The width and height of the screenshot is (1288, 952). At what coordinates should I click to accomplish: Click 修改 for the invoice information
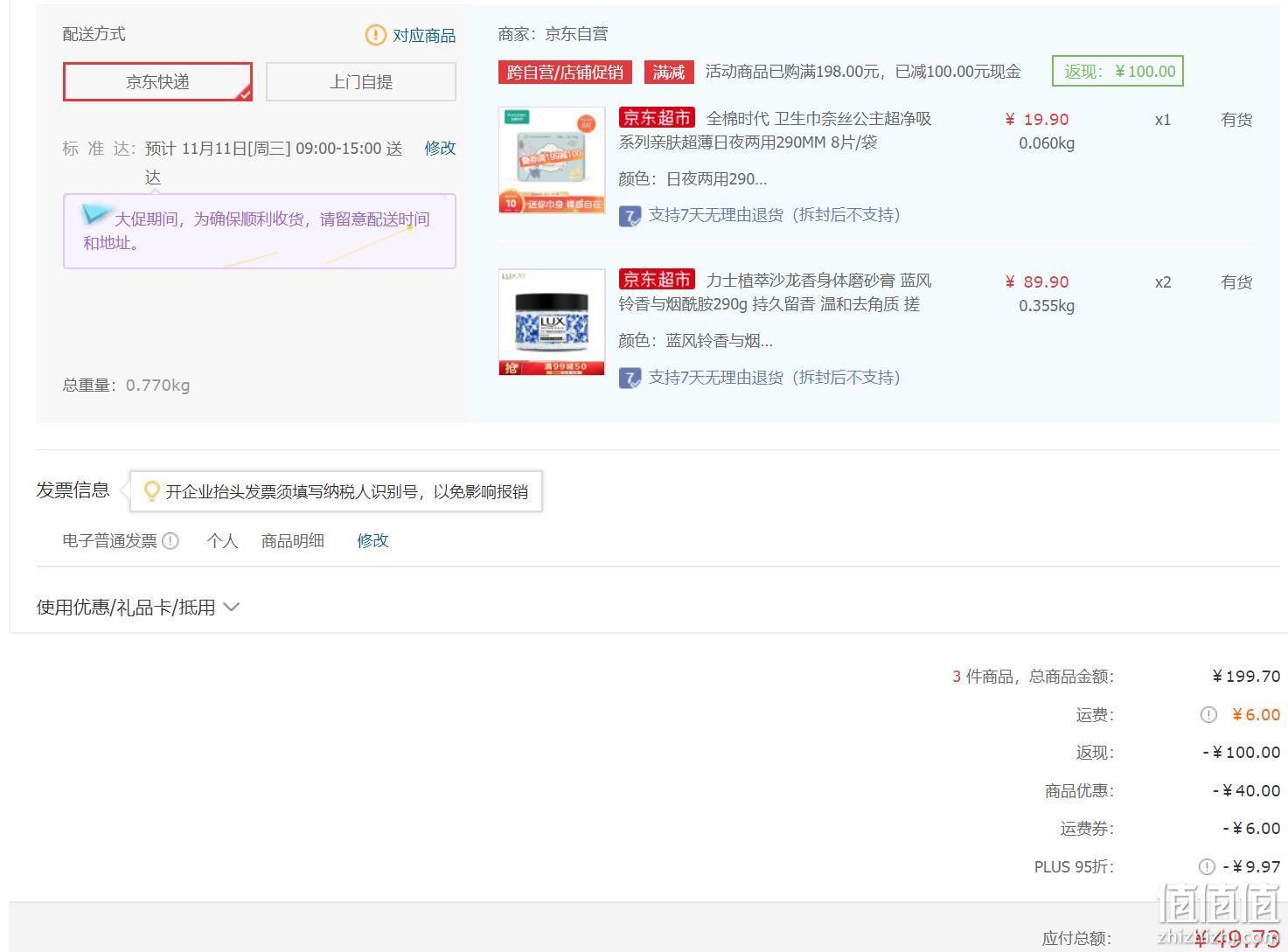click(372, 540)
